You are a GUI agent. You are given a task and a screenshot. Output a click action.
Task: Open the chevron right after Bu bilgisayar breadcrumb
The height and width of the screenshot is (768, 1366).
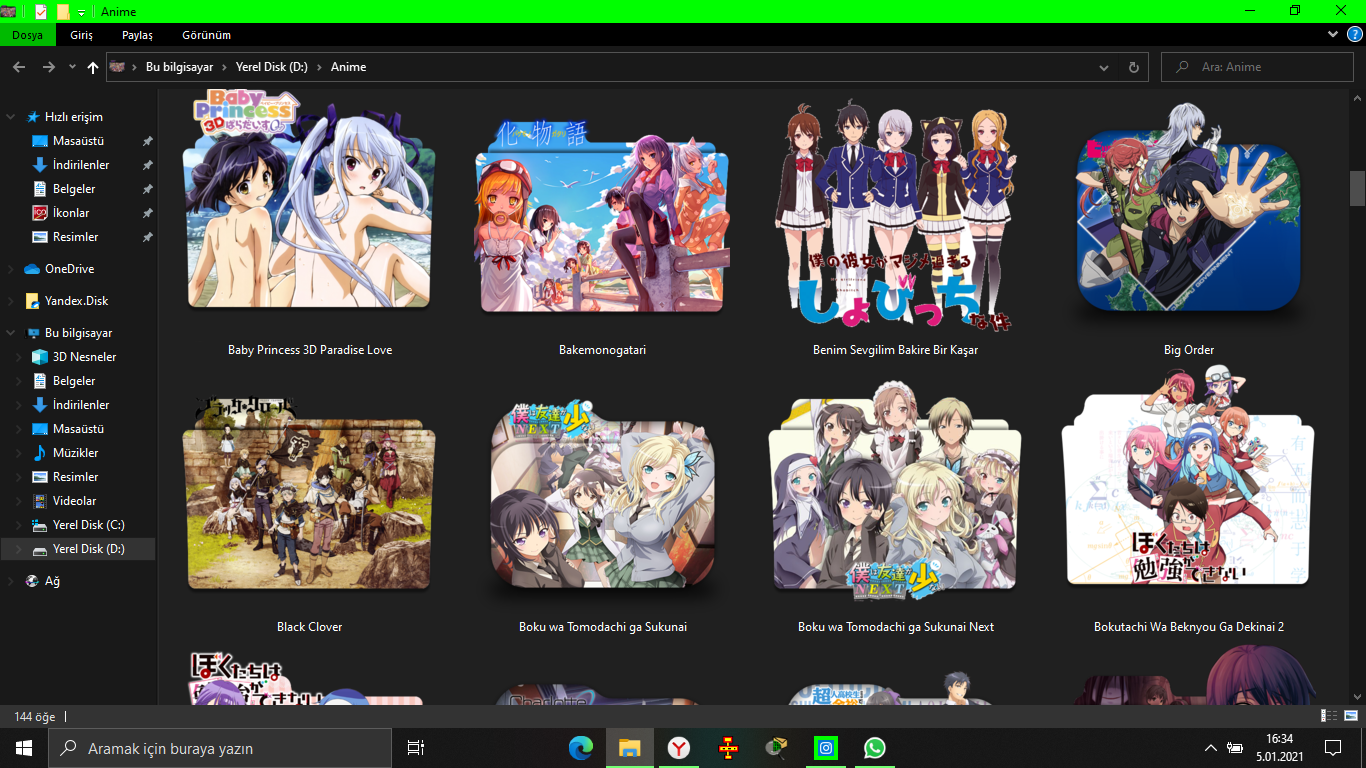tap(225, 67)
